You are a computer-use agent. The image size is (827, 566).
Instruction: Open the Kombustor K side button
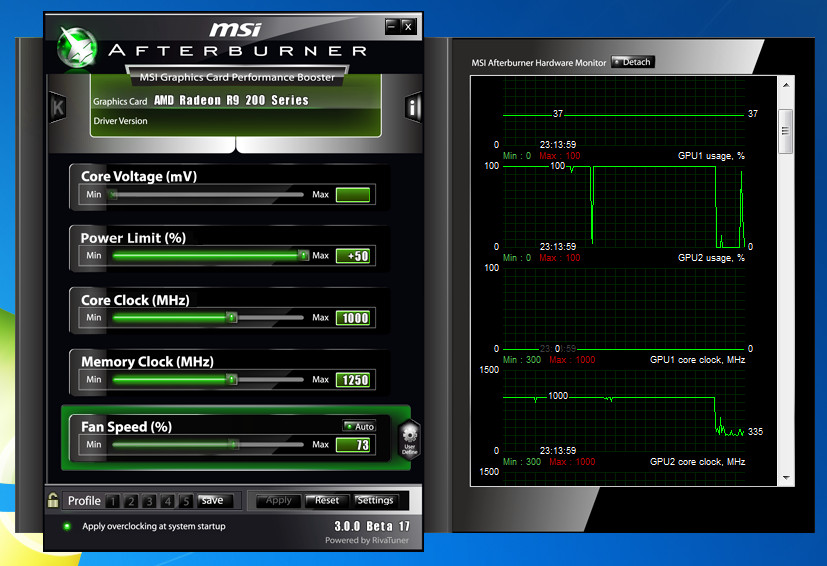coord(57,108)
